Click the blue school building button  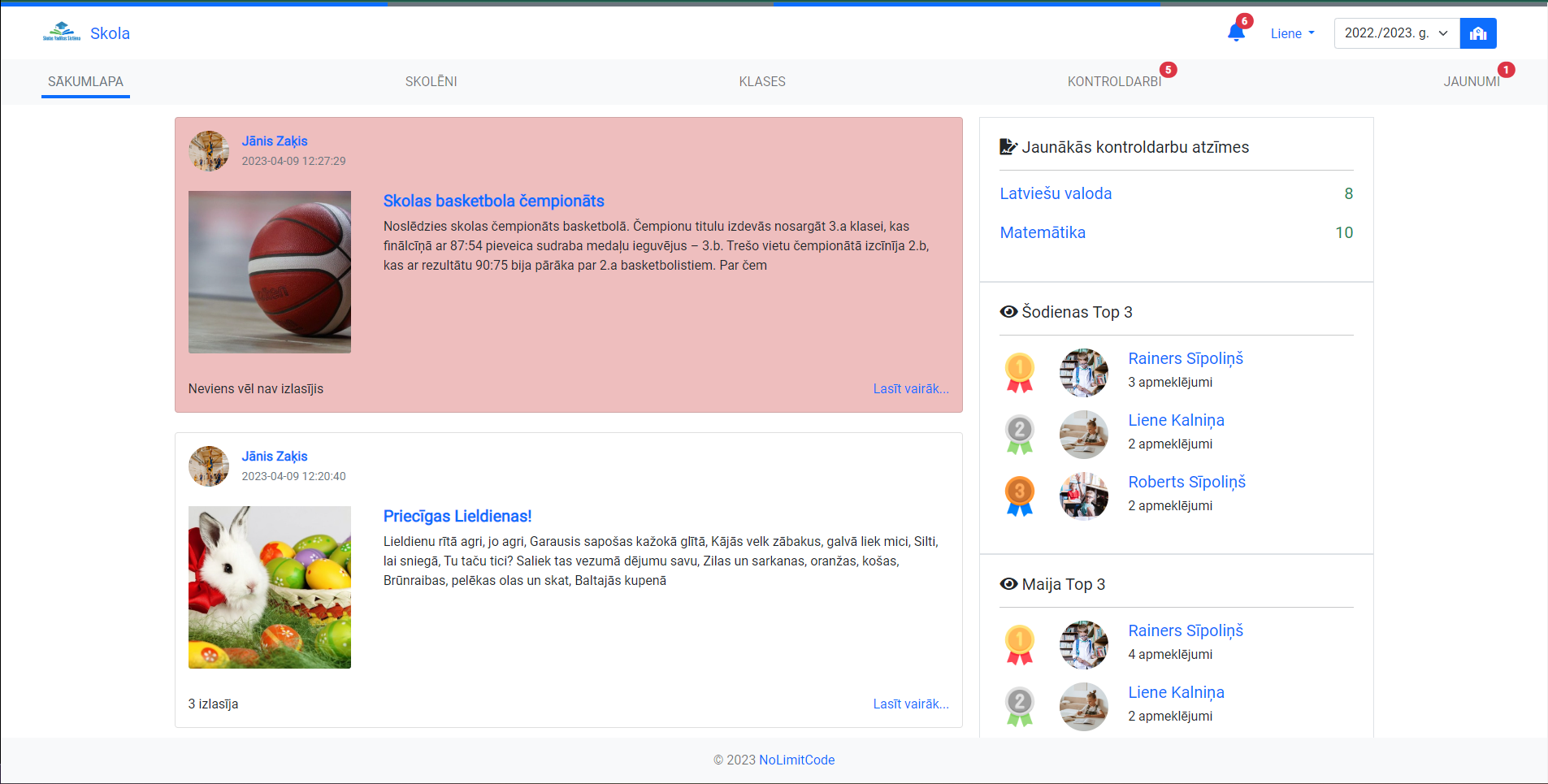[x=1477, y=33]
